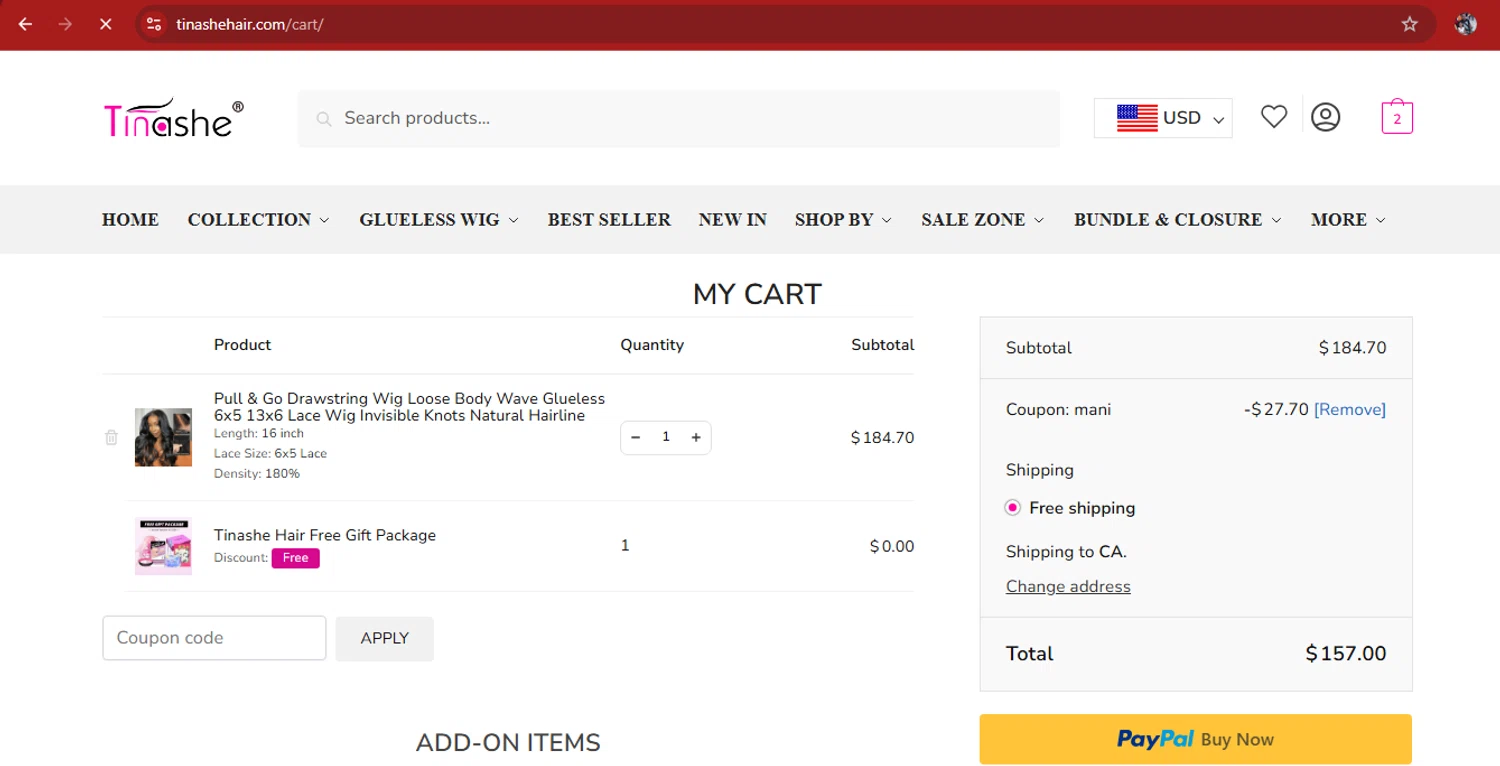Click the -$27.70 coupon discount amount
Image resolution: width=1500 pixels, height=766 pixels.
1276,409
